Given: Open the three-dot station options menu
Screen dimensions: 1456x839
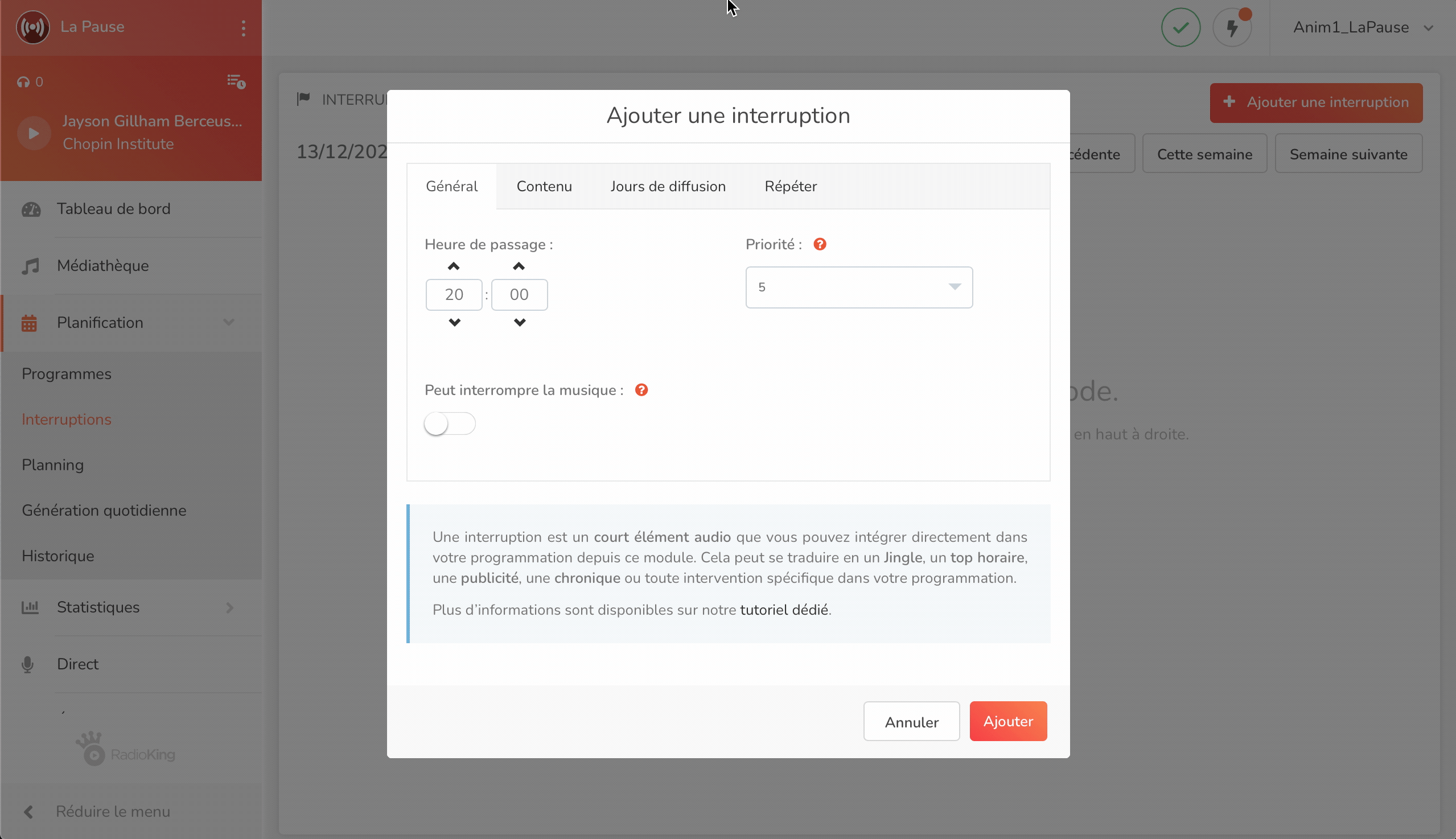Looking at the screenshot, I should [244, 28].
